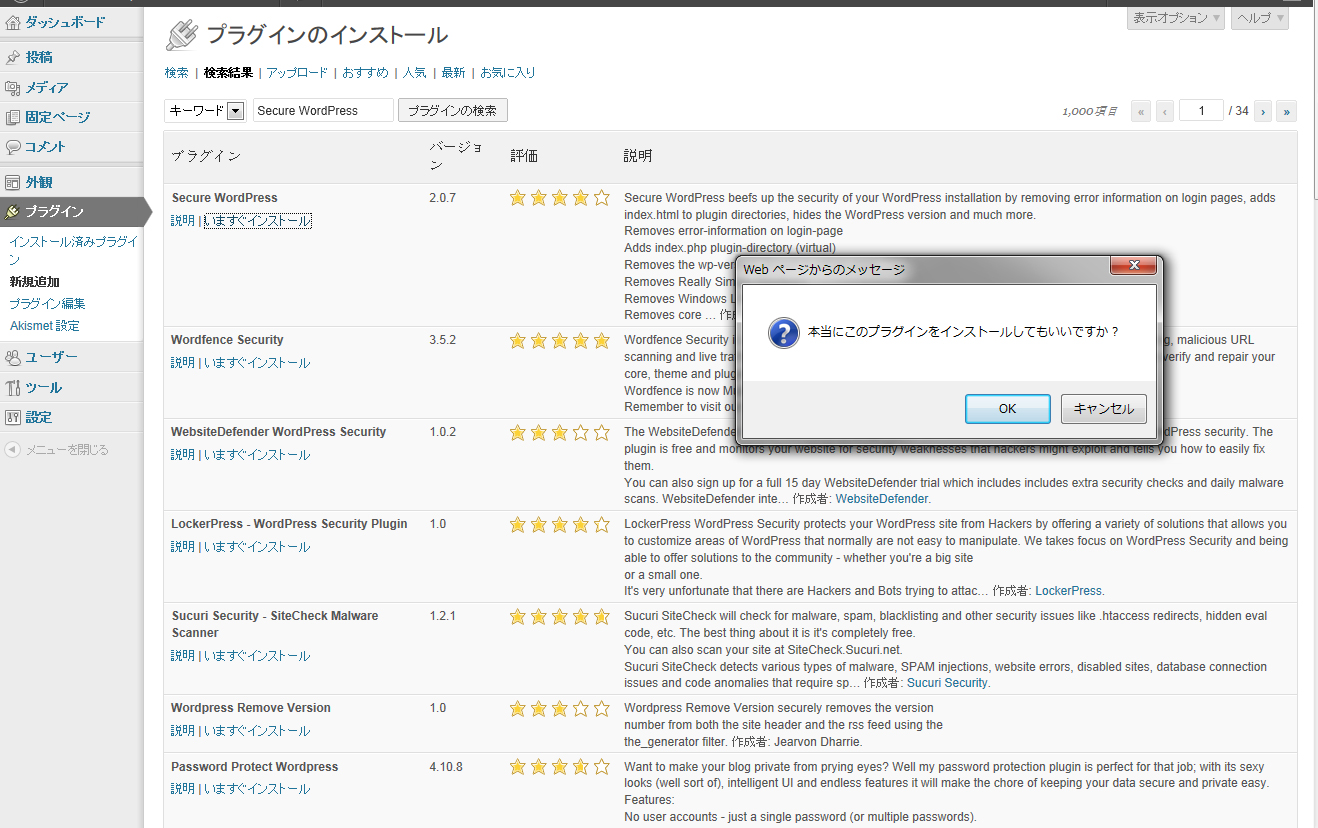Click the question mark icon in the dialog
The width and height of the screenshot is (1318, 828).
[x=784, y=332]
